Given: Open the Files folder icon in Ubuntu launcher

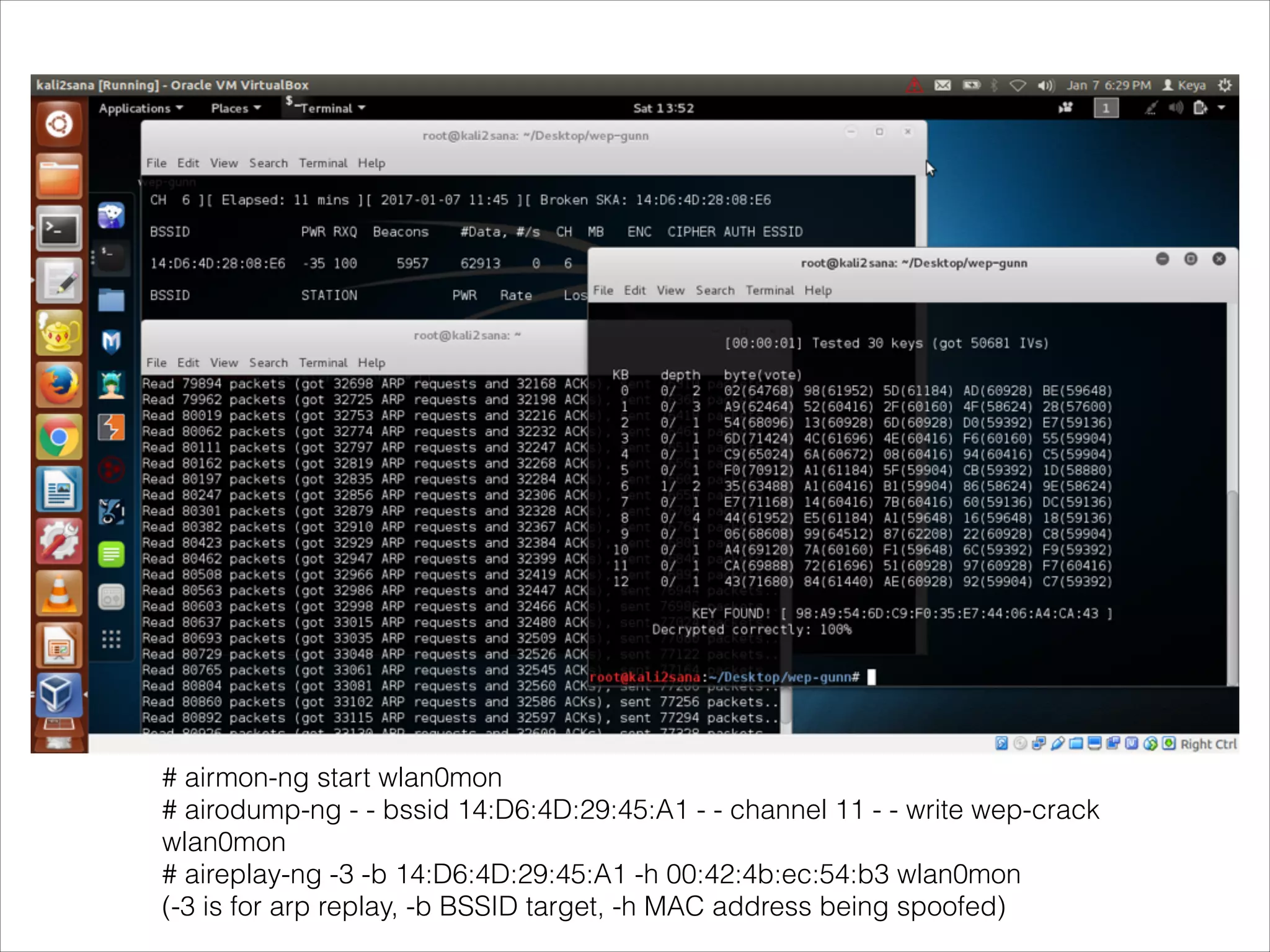Looking at the screenshot, I should pos(59,177).
